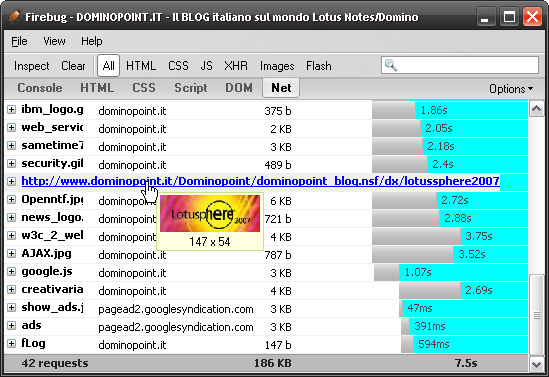Click the 375 b size cell
Viewport: 549px width, 377px height.
tap(278, 111)
